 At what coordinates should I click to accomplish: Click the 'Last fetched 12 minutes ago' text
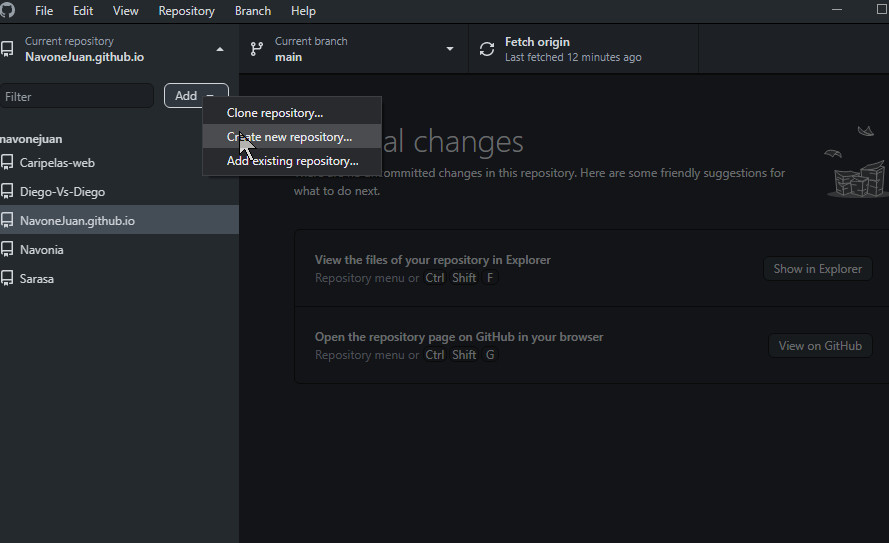573,57
